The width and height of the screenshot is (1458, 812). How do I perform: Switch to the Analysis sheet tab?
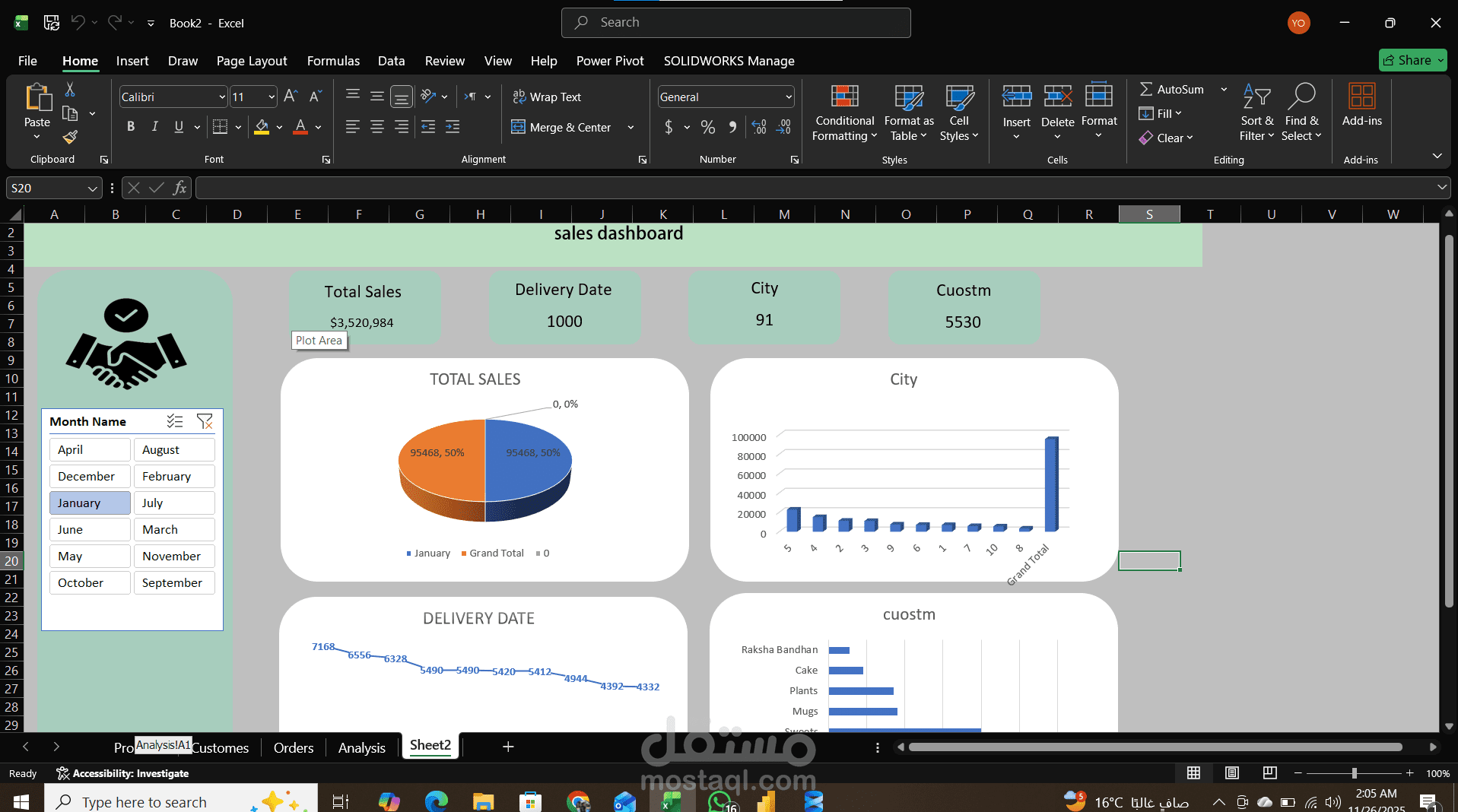pos(362,748)
